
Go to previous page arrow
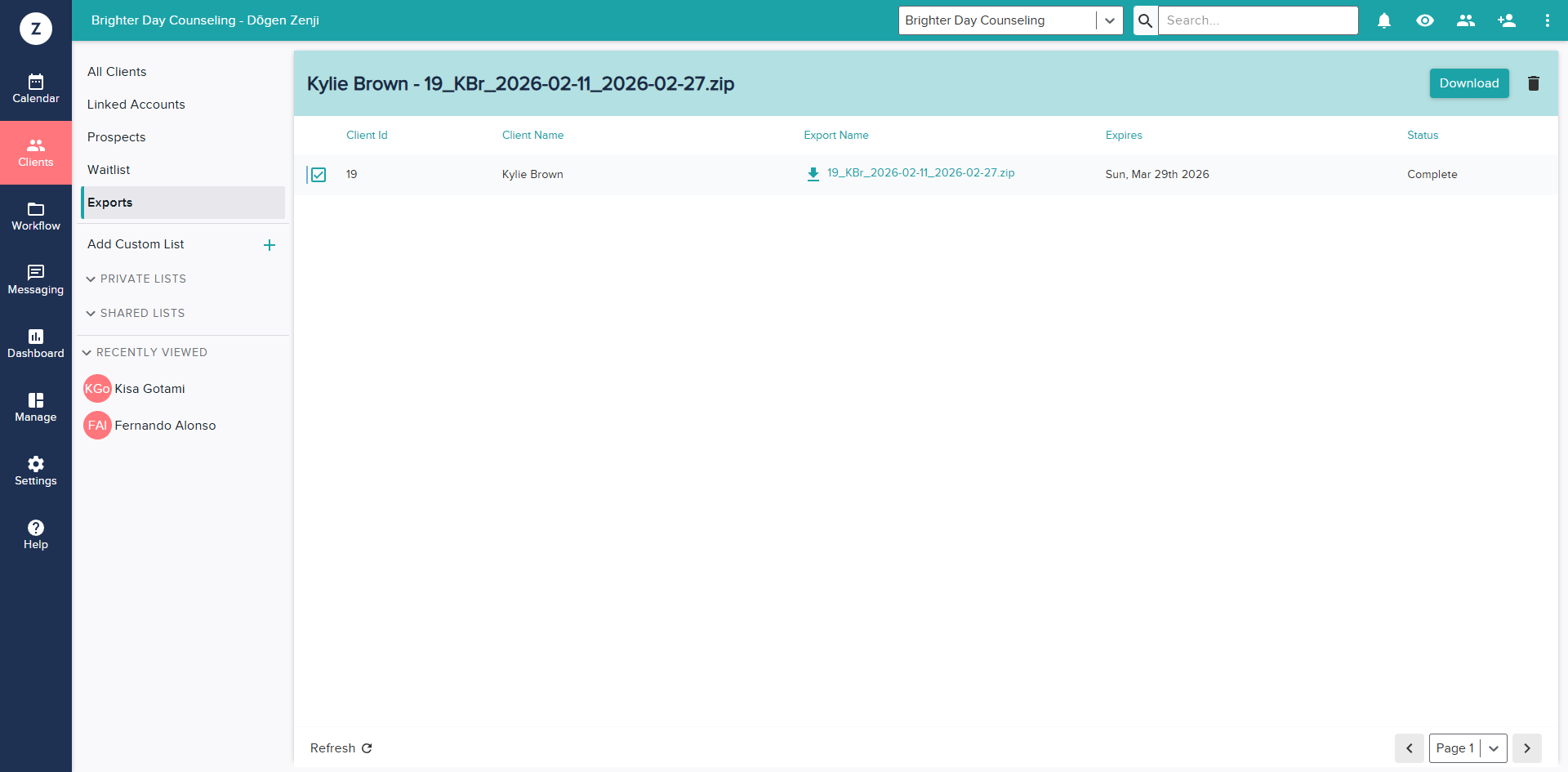point(1410,748)
